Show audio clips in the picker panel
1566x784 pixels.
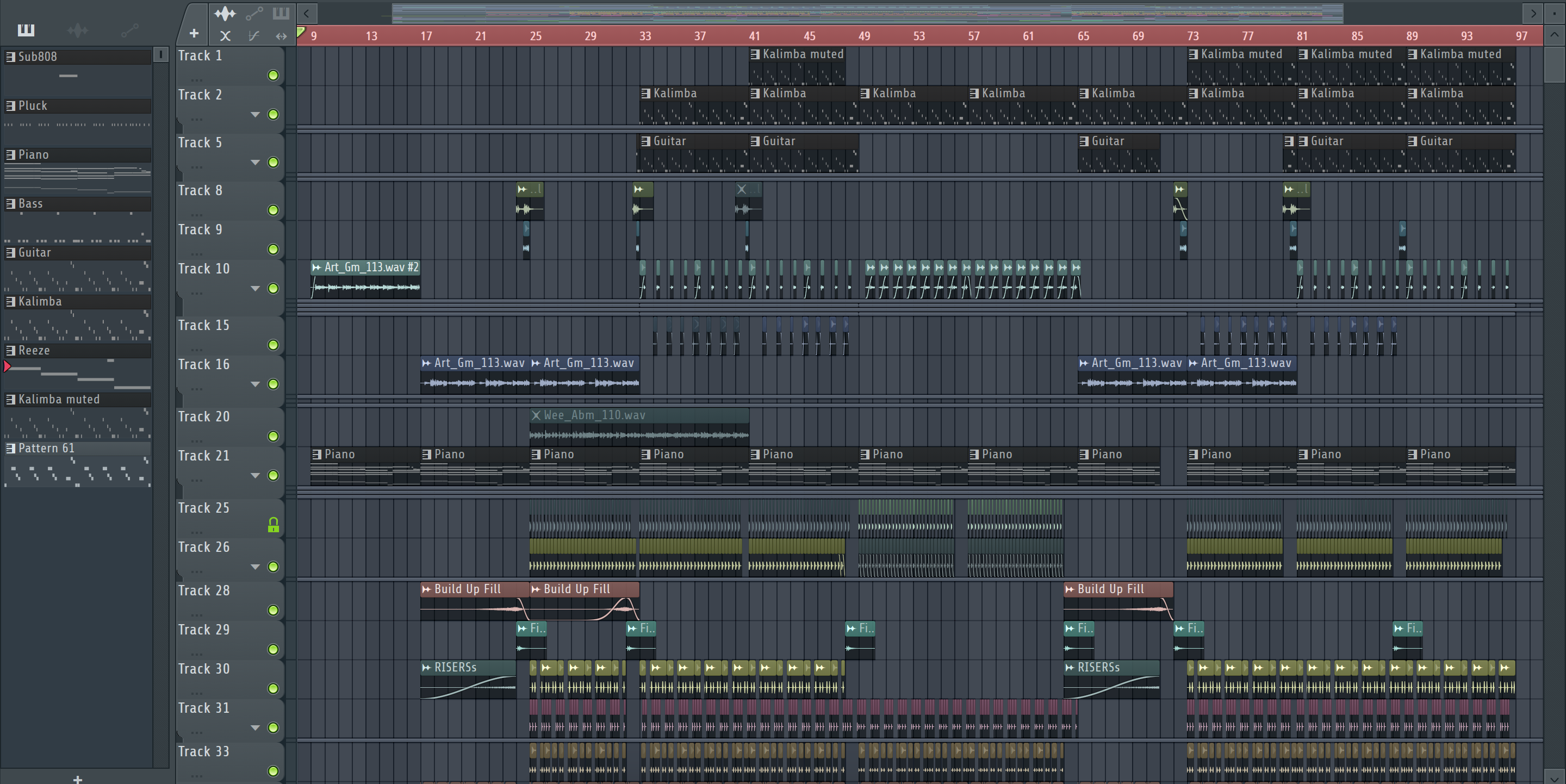[x=78, y=30]
